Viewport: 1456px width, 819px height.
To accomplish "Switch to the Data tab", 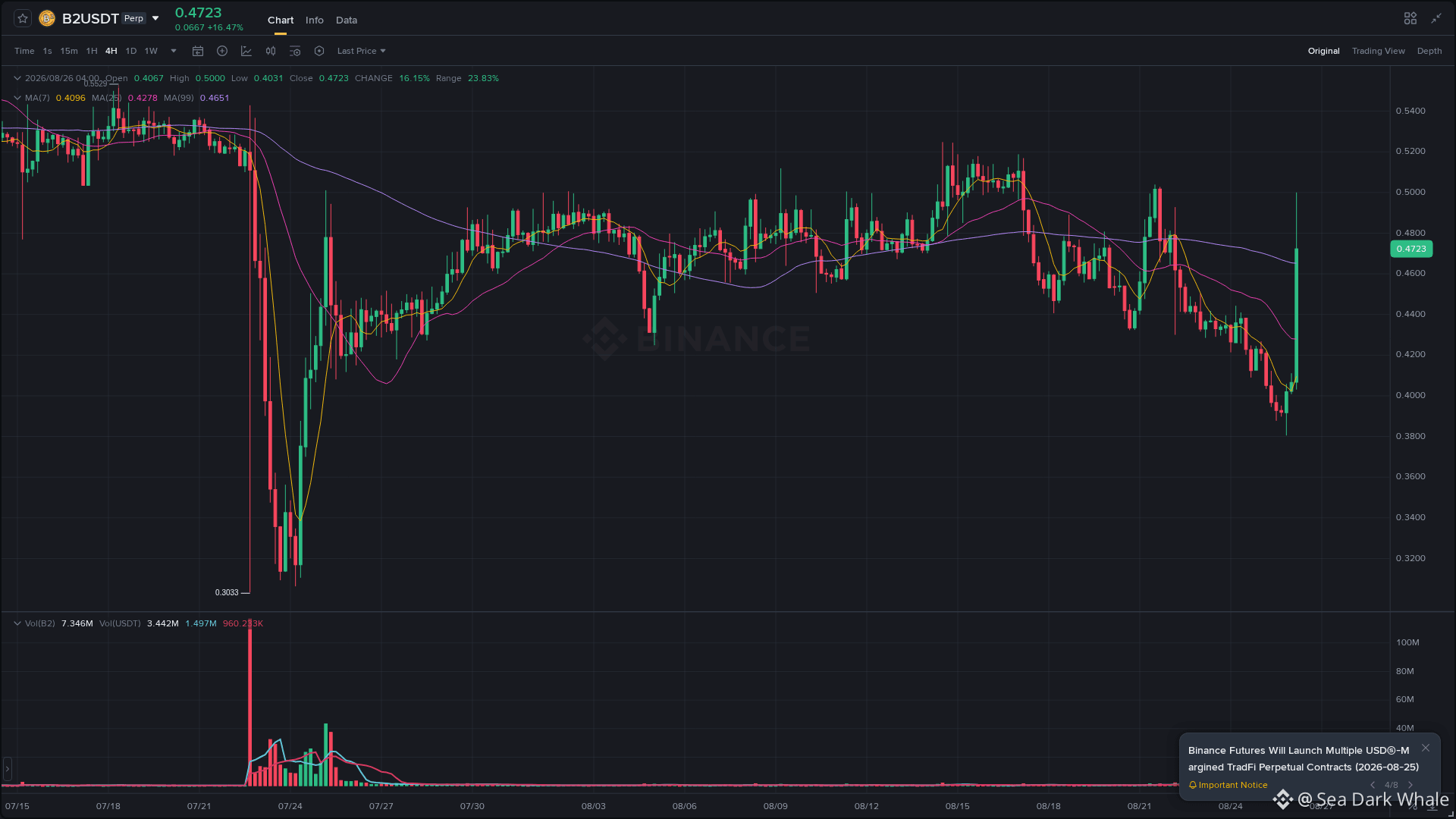I will tap(347, 20).
